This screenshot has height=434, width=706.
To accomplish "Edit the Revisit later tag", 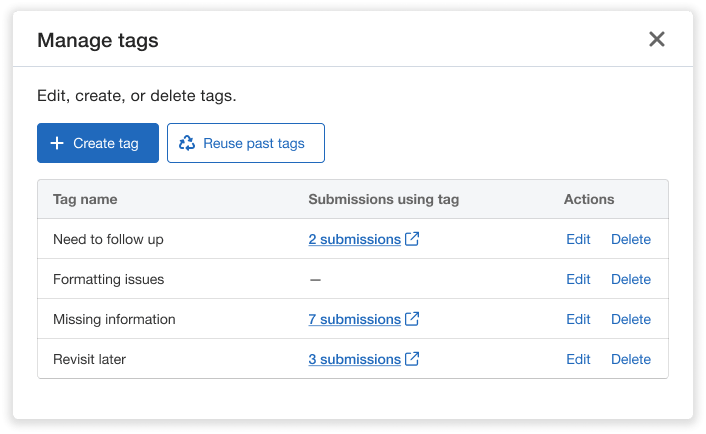I will click(x=578, y=359).
